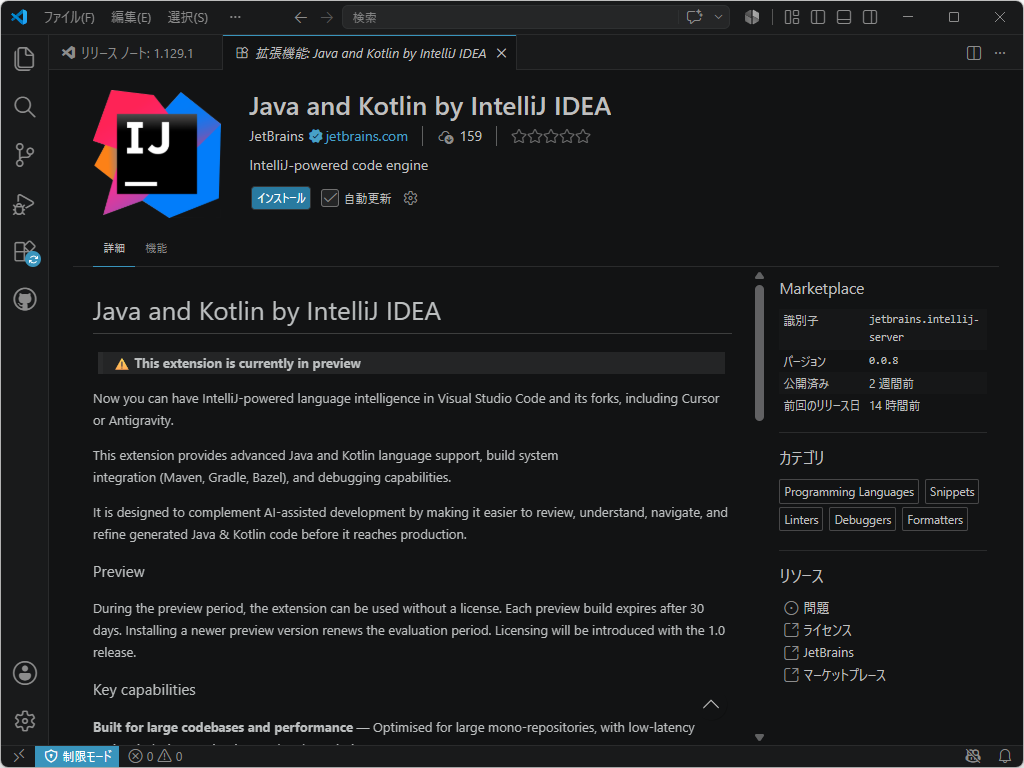Open the jetbrains.com link
This screenshot has width=1024, height=768.
[366, 136]
